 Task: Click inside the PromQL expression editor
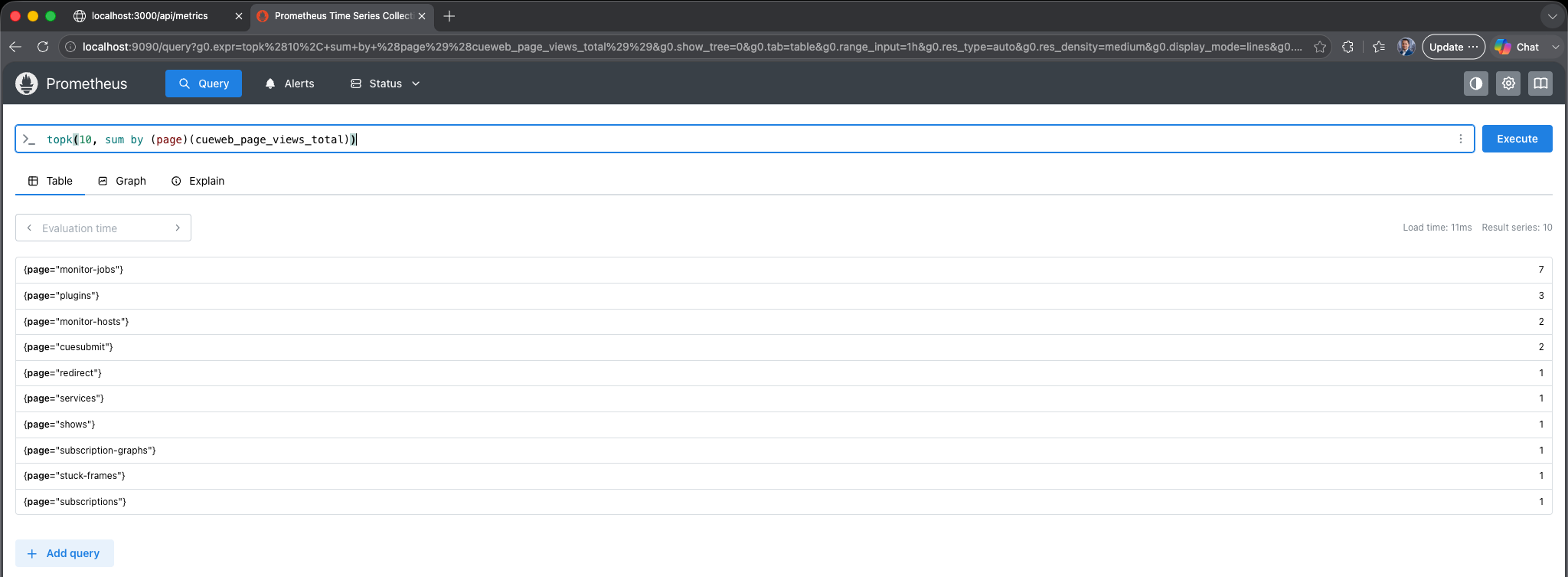(x=744, y=139)
